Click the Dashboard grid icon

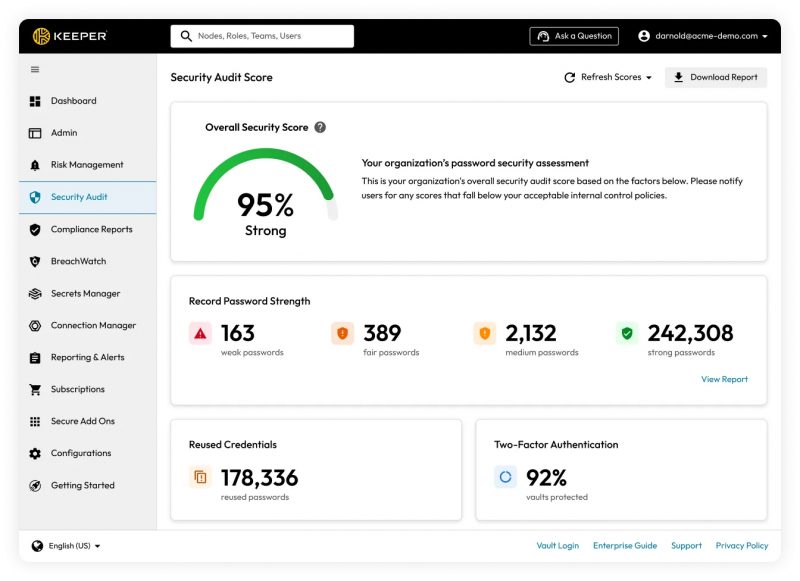[35, 101]
